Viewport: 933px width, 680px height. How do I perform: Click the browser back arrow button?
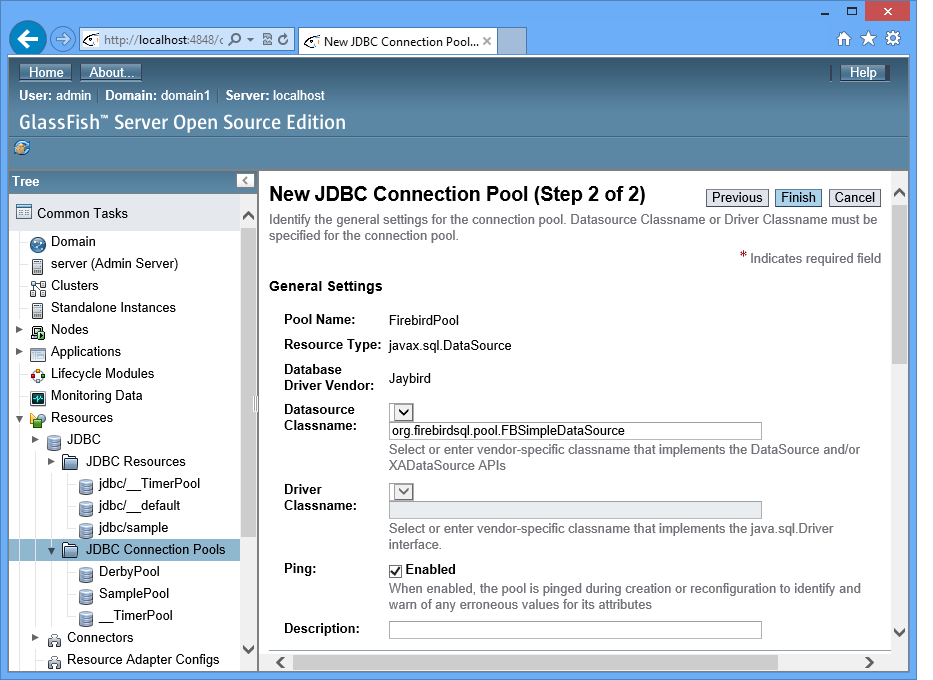coord(28,39)
